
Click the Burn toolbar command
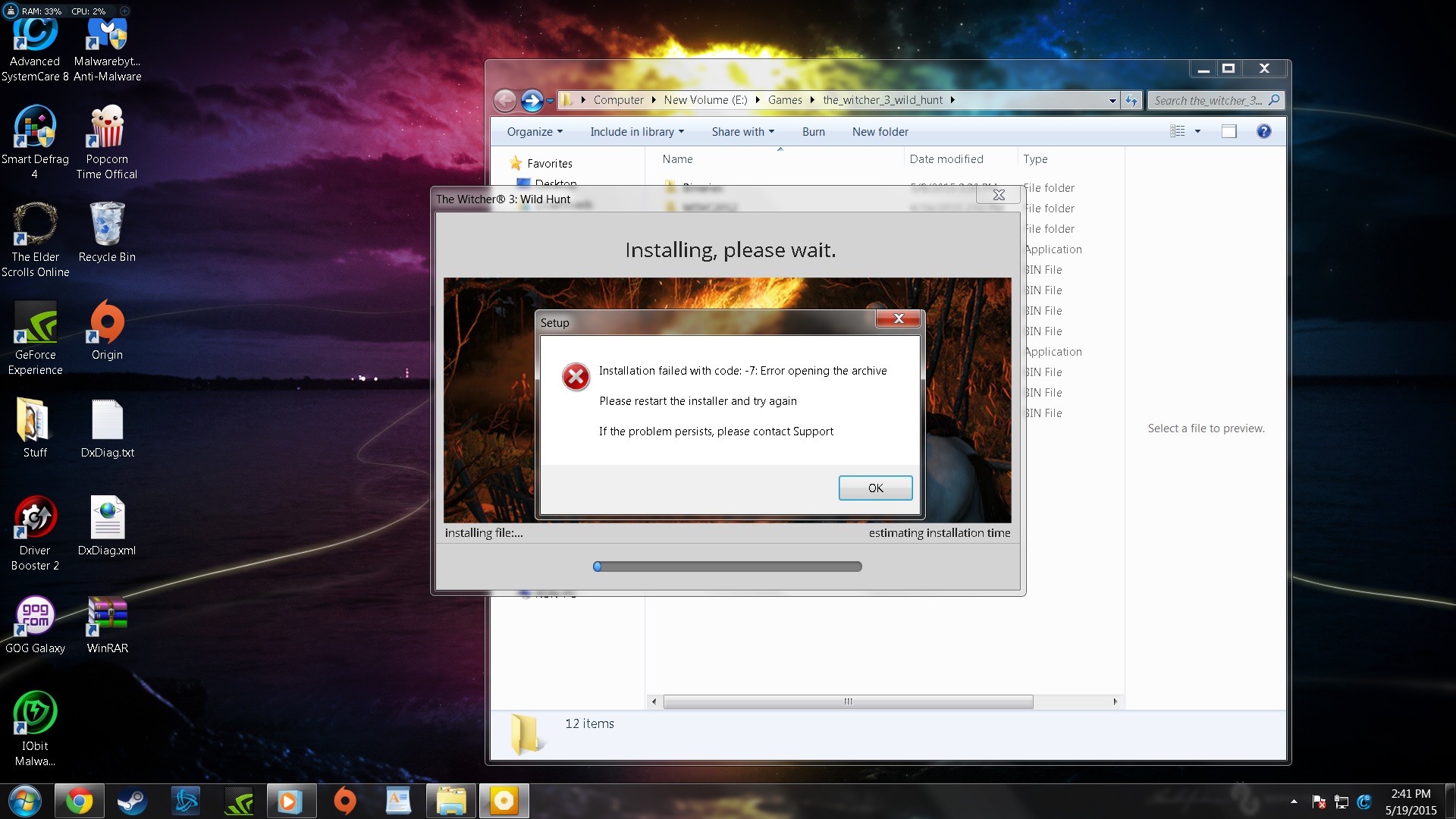pos(813,131)
